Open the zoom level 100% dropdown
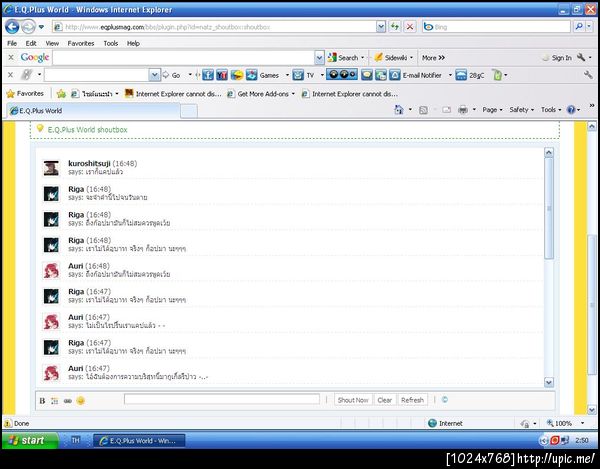Screen dimensions: 600x469 coord(582,423)
